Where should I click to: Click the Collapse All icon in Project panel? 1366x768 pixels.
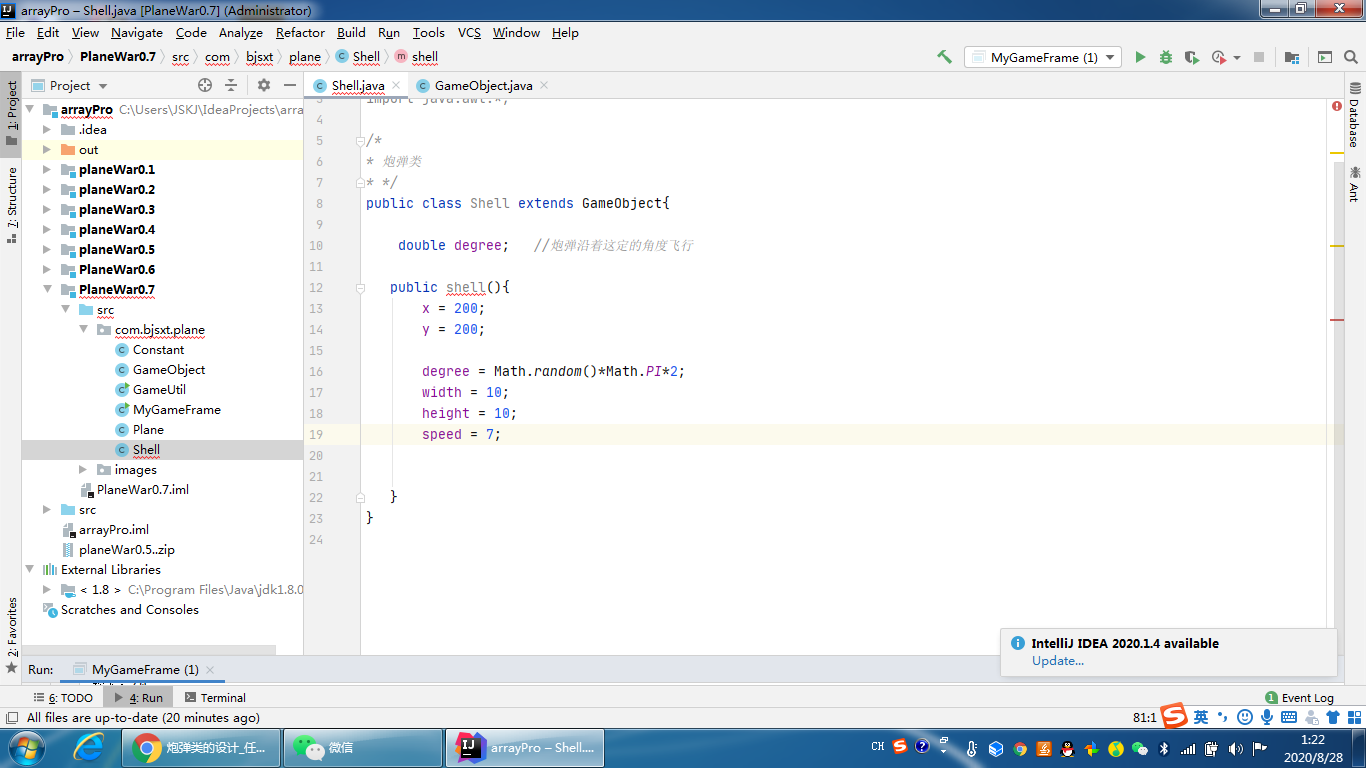point(231,85)
